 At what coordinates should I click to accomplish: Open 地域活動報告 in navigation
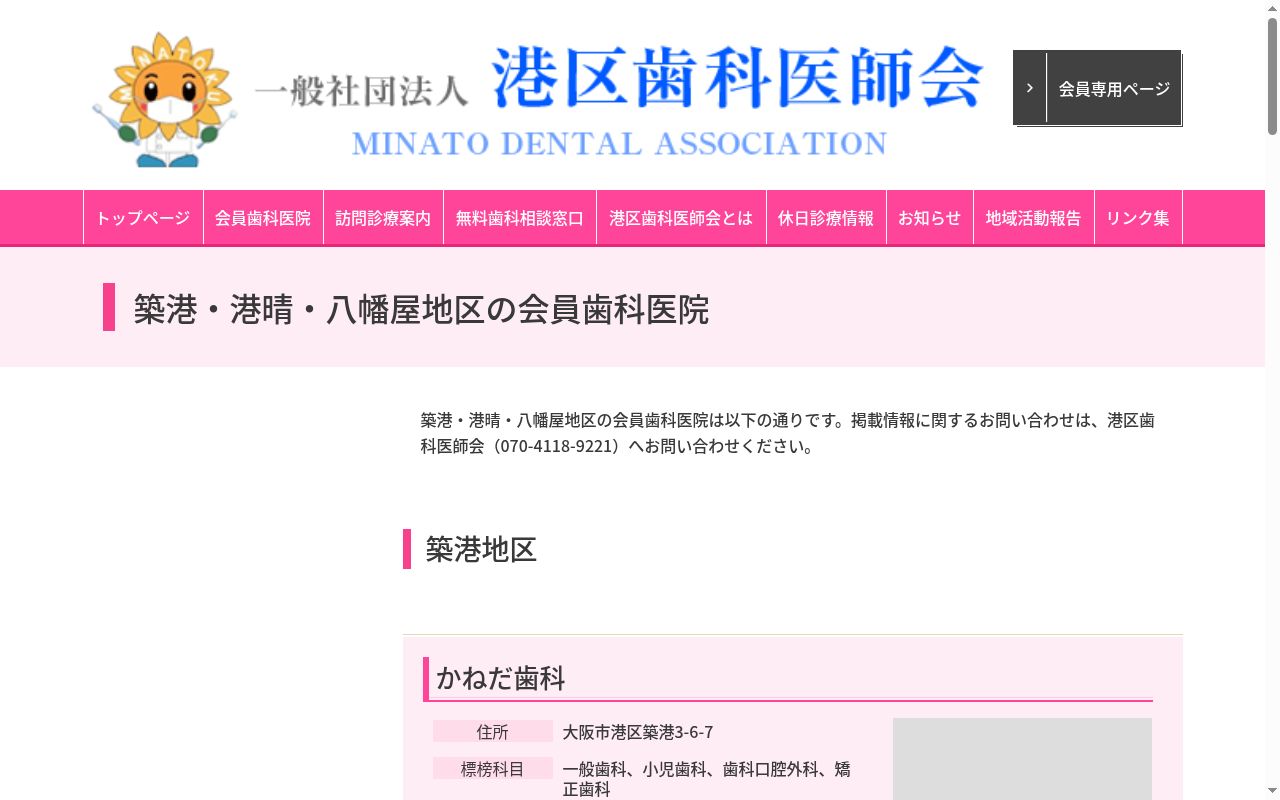pos(1034,217)
